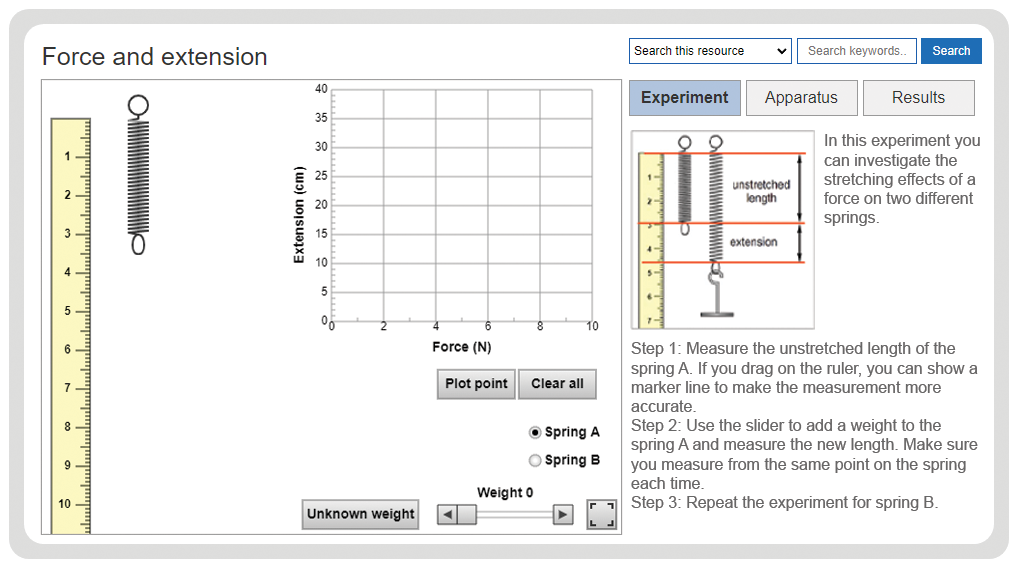Click the slider left arrow button

(x=447, y=515)
